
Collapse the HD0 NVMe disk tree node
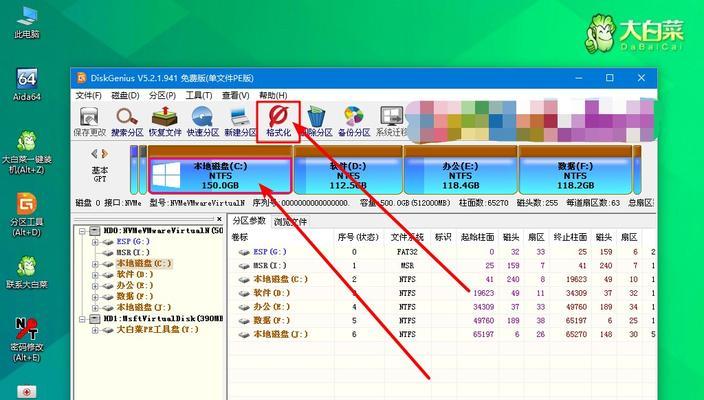pyautogui.click(x=82, y=231)
